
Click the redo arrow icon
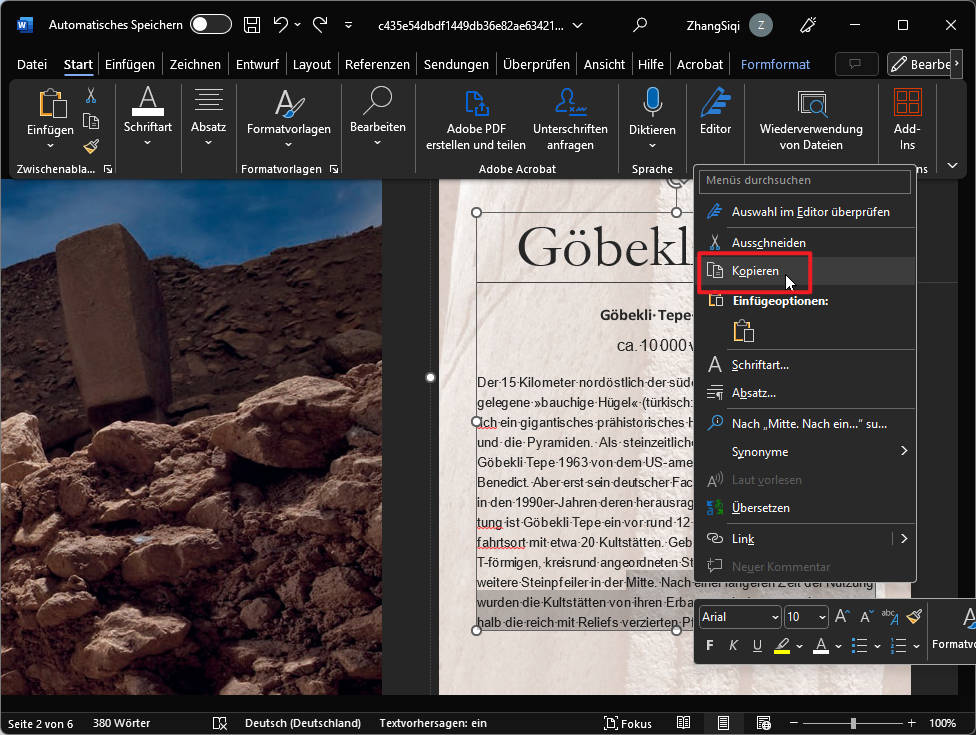point(320,25)
